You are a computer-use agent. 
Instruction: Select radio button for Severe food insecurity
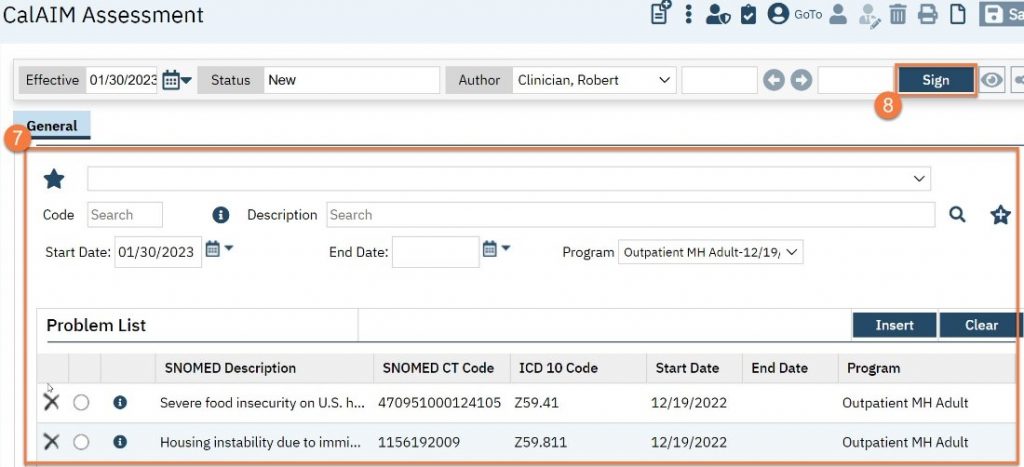[81, 402]
